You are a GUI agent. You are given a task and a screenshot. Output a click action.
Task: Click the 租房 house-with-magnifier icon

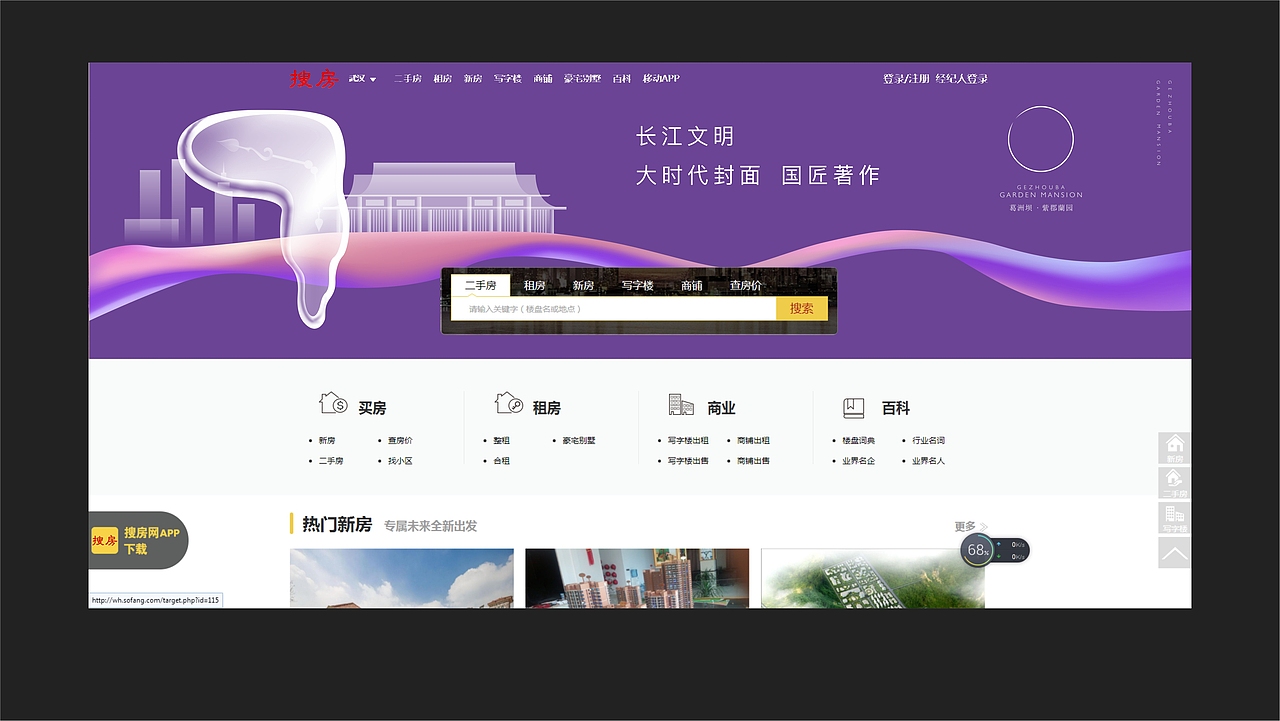(508, 401)
